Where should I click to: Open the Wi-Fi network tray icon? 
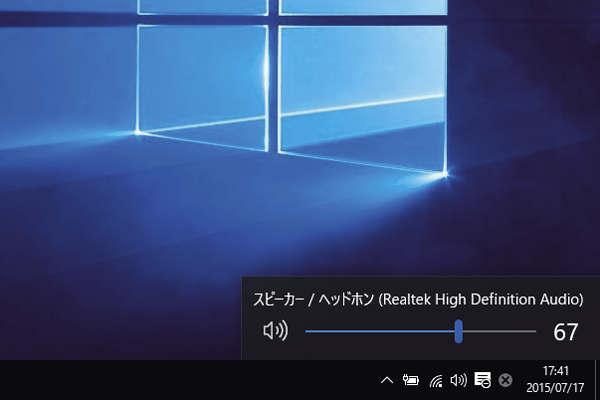coord(436,380)
